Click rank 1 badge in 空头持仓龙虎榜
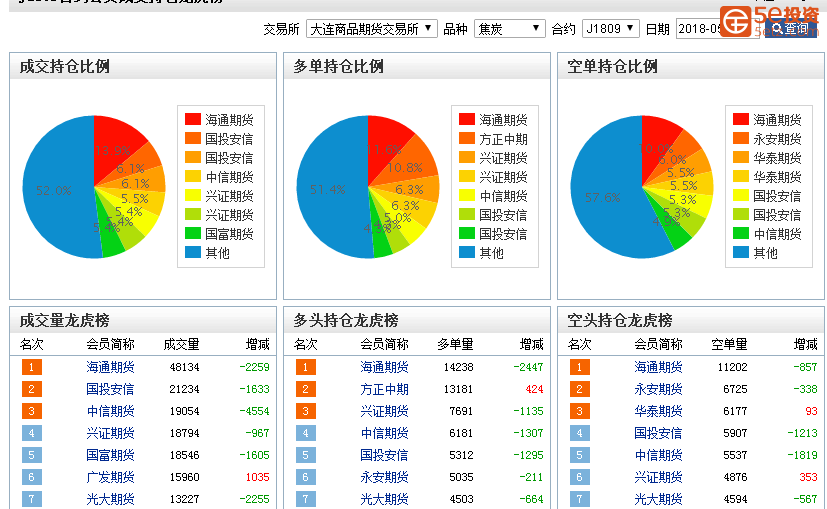This screenshot has width=827, height=509. [580, 367]
